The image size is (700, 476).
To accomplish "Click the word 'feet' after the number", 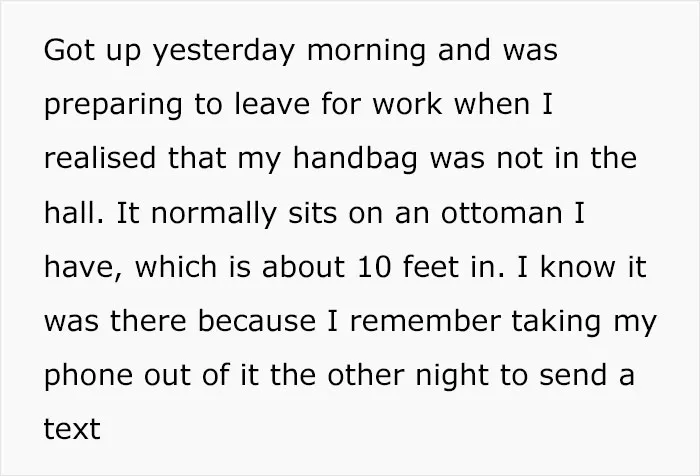I will point(431,267).
